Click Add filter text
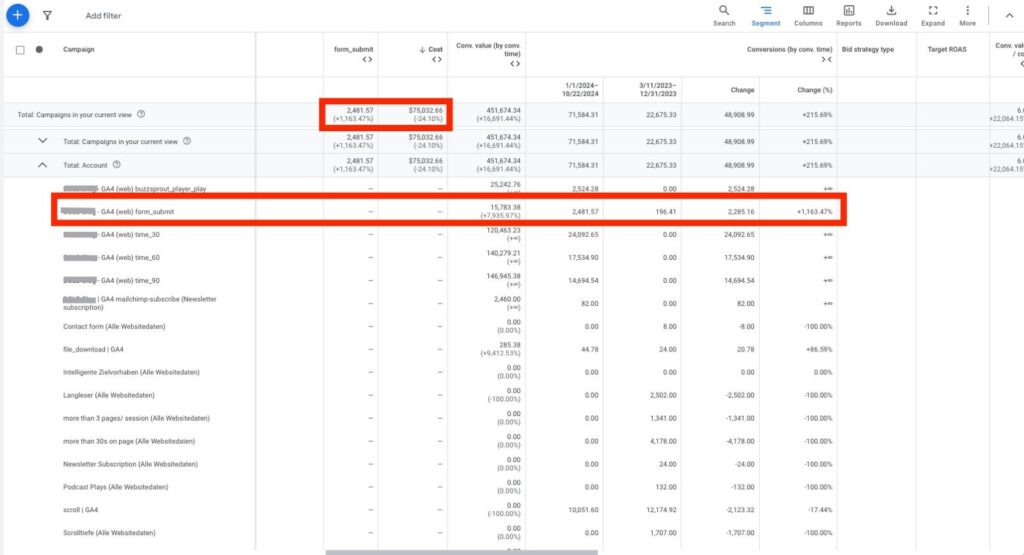The height and width of the screenshot is (555, 1024). pyautogui.click(x=103, y=16)
